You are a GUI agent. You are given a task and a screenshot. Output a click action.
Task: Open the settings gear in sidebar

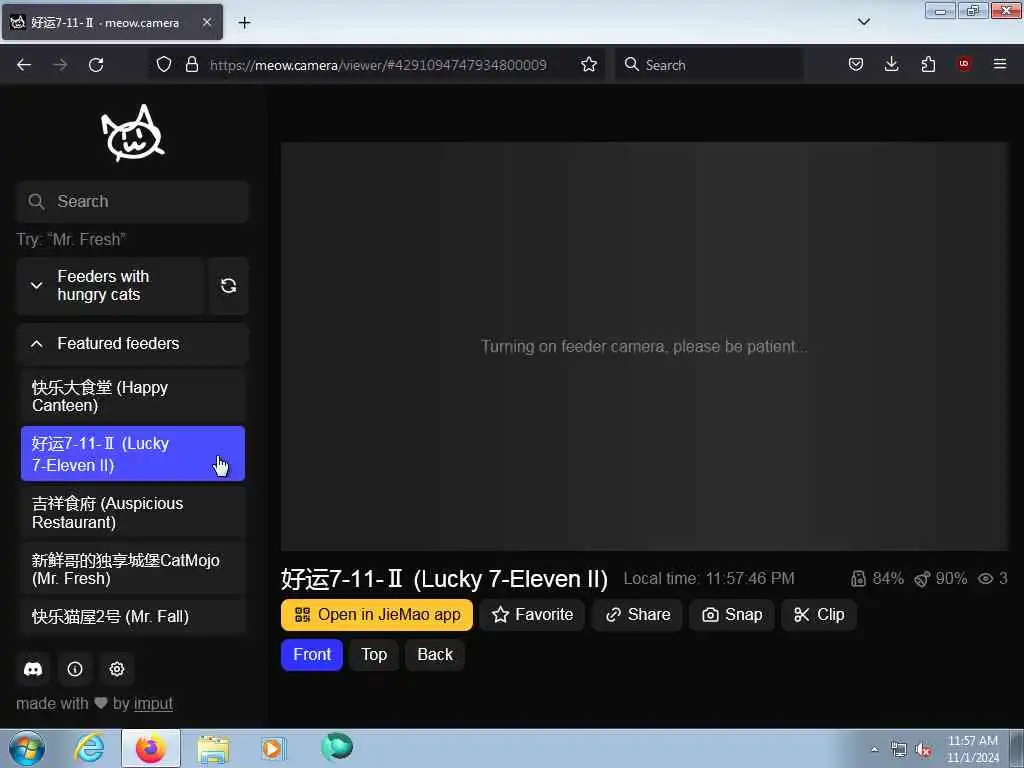coord(117,669)
